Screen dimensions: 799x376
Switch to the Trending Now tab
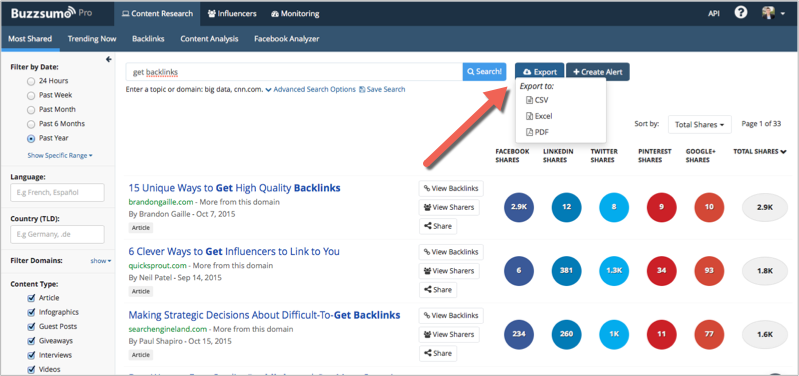92,39
